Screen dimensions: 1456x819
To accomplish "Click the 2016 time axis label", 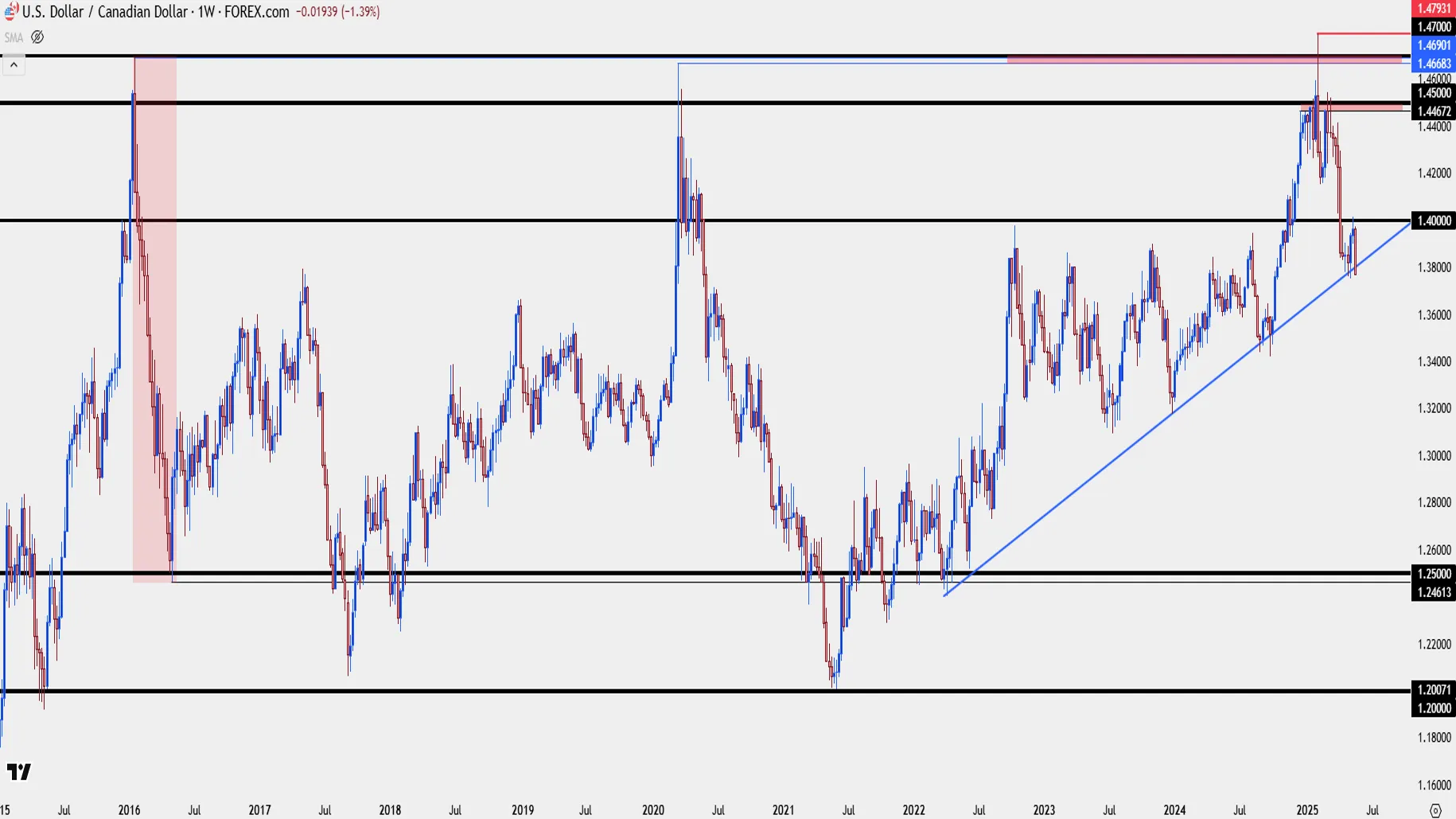I will [x=129, y=810].
